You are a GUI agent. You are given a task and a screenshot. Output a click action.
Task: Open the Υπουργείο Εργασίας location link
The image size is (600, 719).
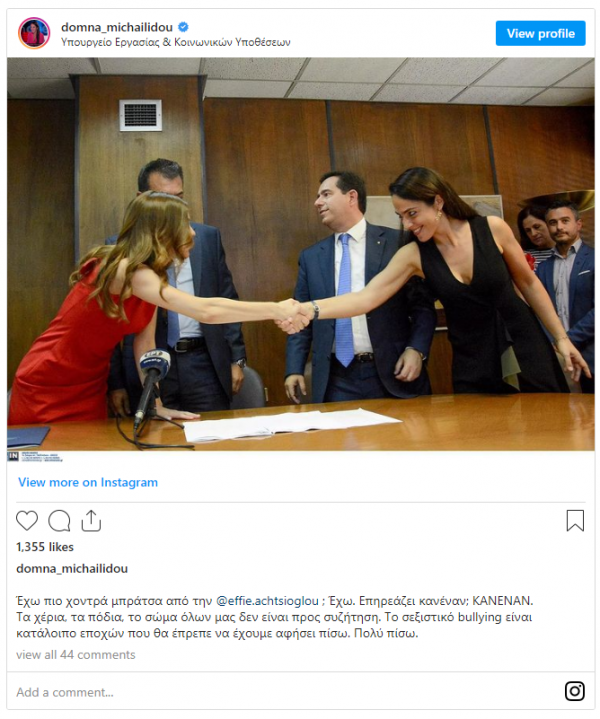pos(176,42)
